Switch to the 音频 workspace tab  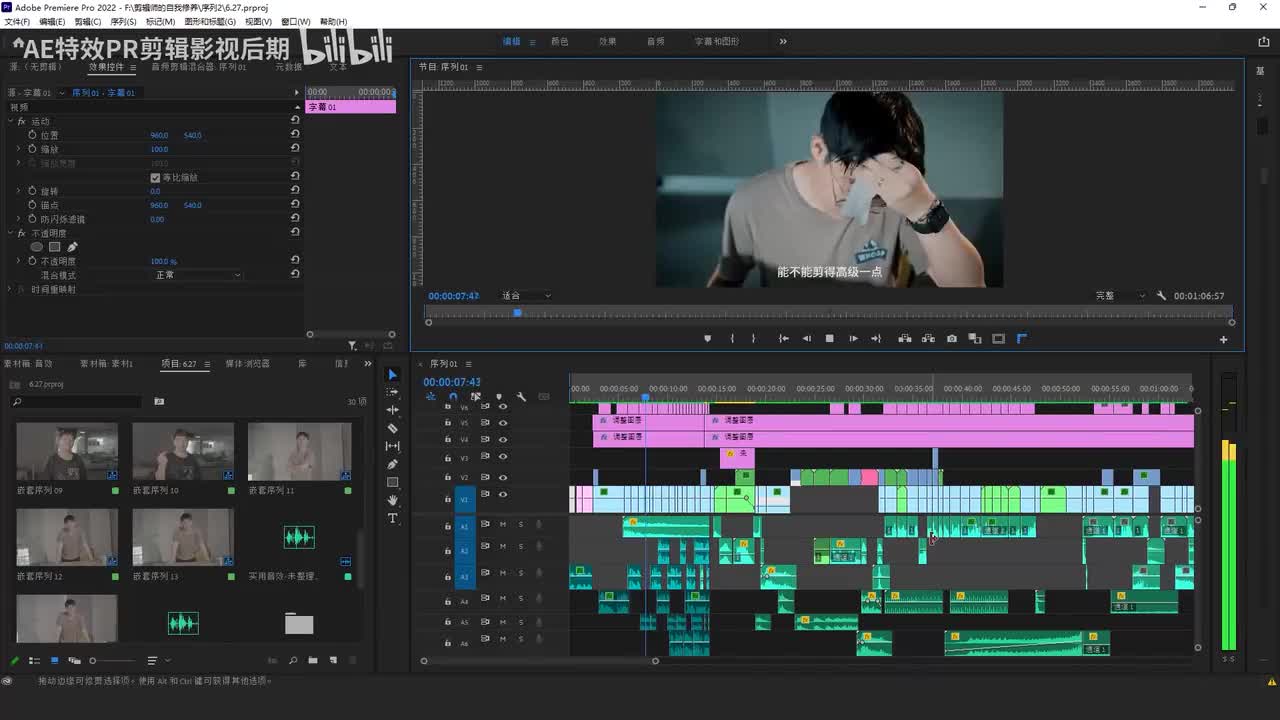655,42
